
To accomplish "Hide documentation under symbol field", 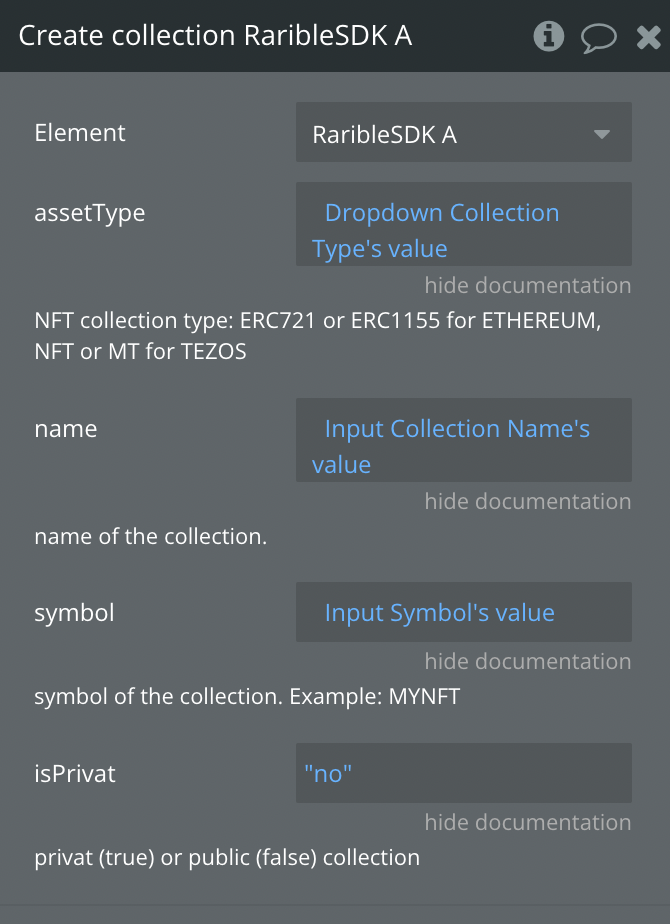I will (x=527, y=661).
